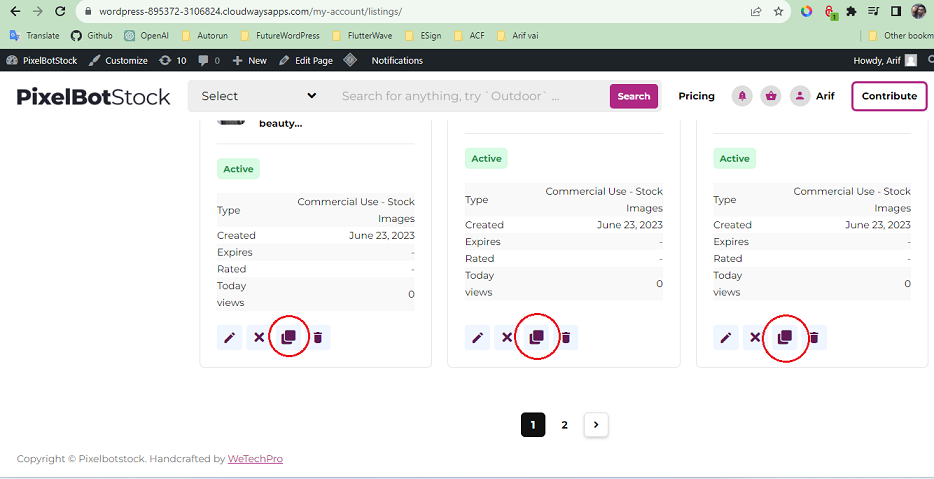
Task: Open the ESign bookmarks folder
Action: (423, 36)
